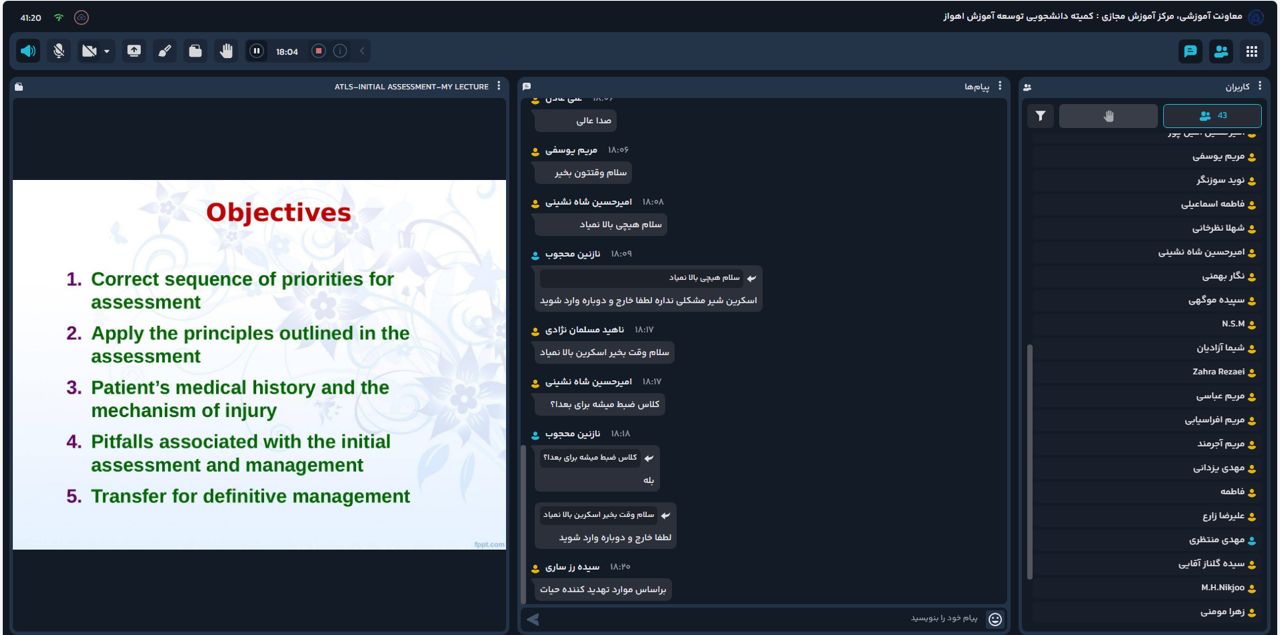
Task: Click the user list filter button
Action: [x=1040, y=116]
